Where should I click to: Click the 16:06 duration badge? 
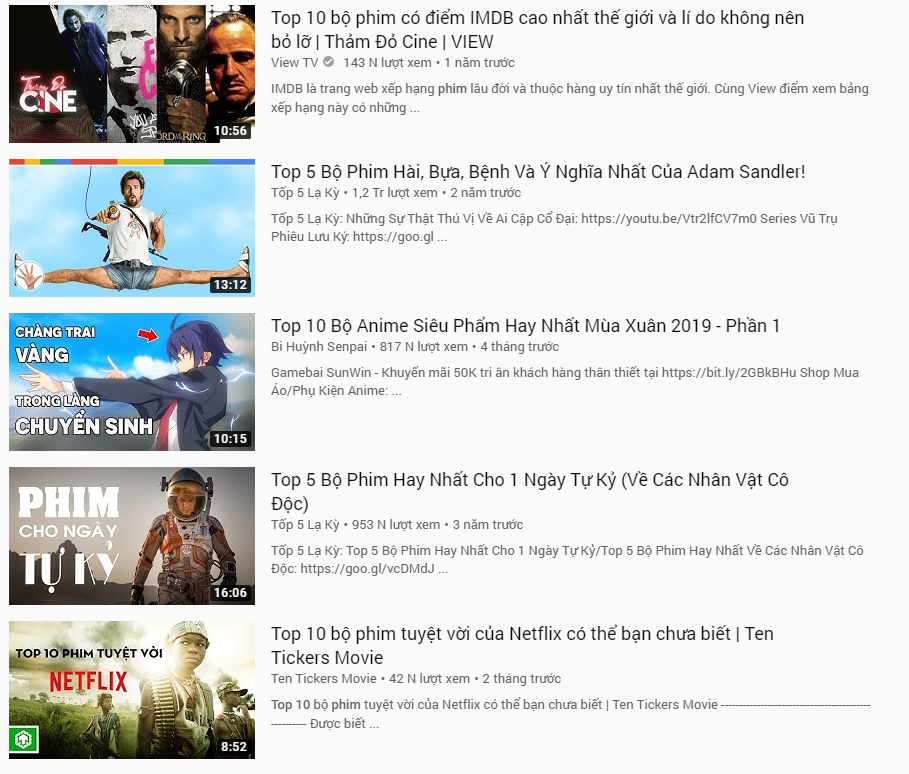click(230, 593)
